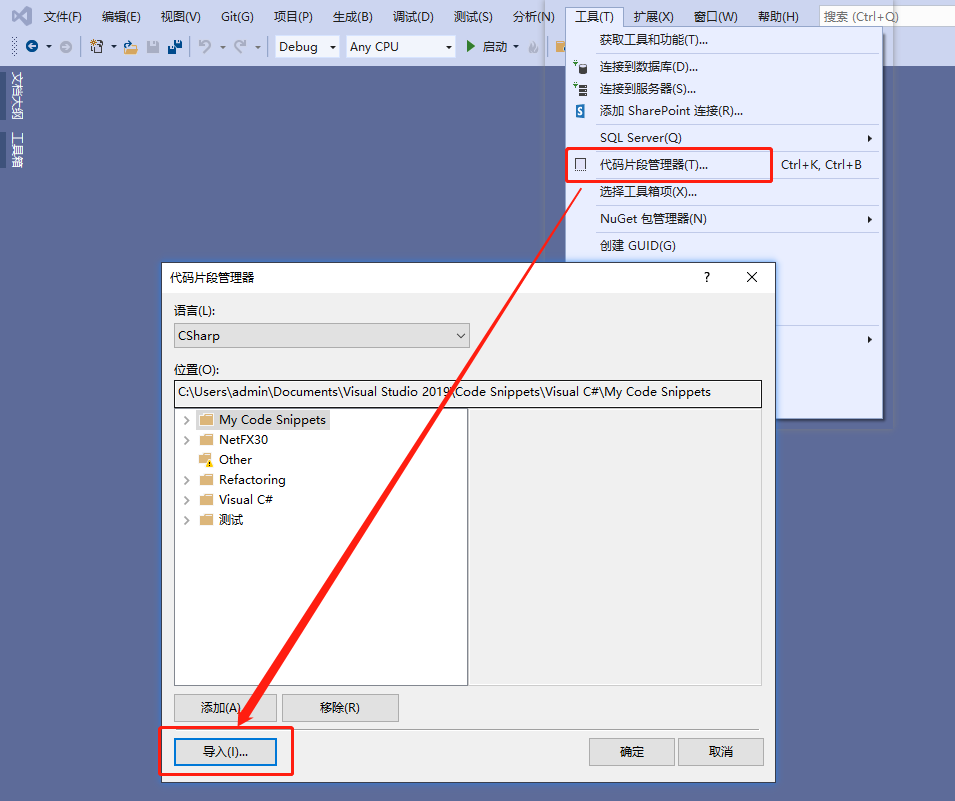Select 获取工具和功能(T) menu entry

pyautogui.click(x=724, y=40)
